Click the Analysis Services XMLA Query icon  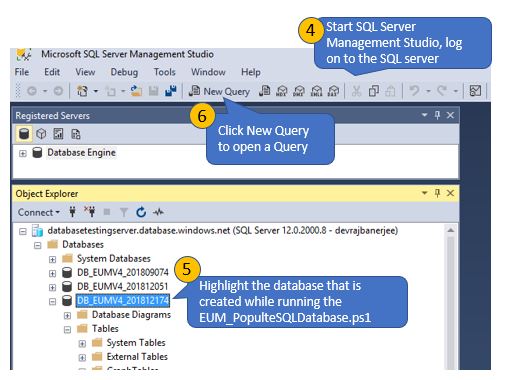[x=316, y=91]
